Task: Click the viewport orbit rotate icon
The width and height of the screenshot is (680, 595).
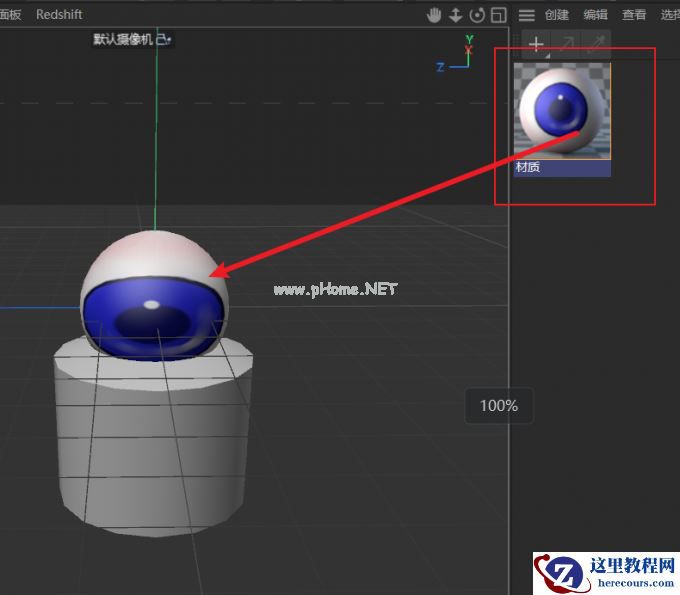Action: [477, 15]
